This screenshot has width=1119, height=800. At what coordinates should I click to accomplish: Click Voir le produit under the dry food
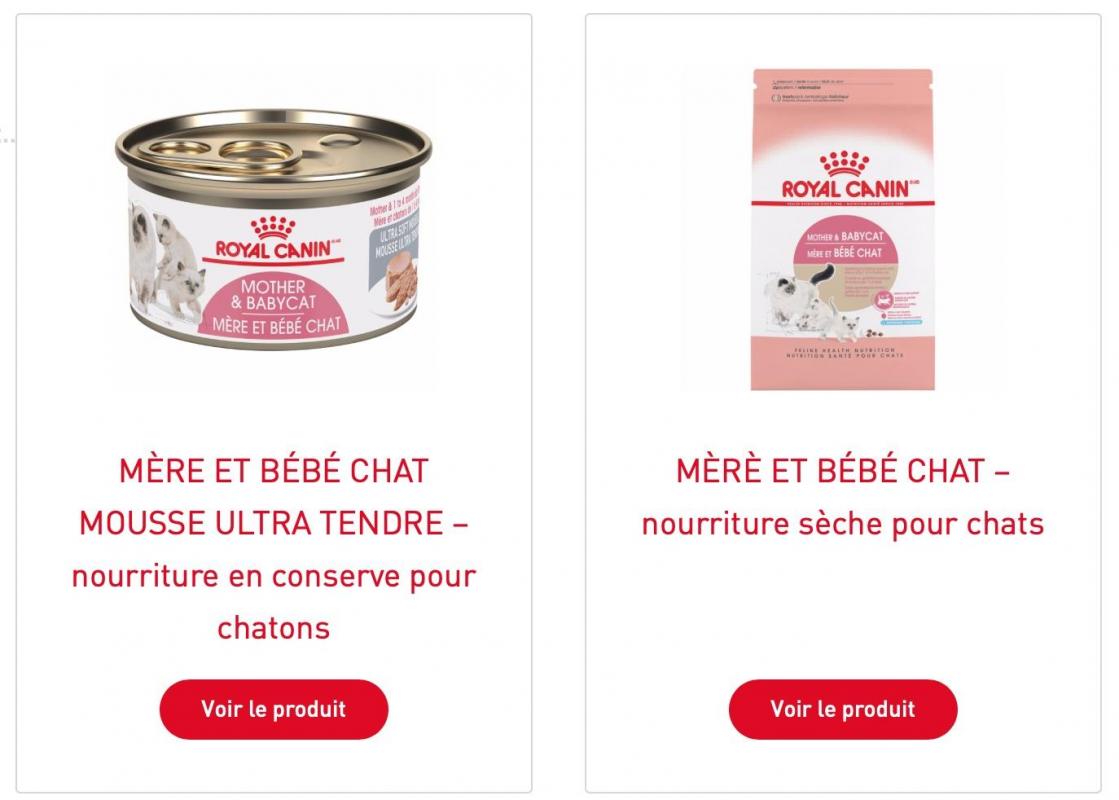(842, 709)
